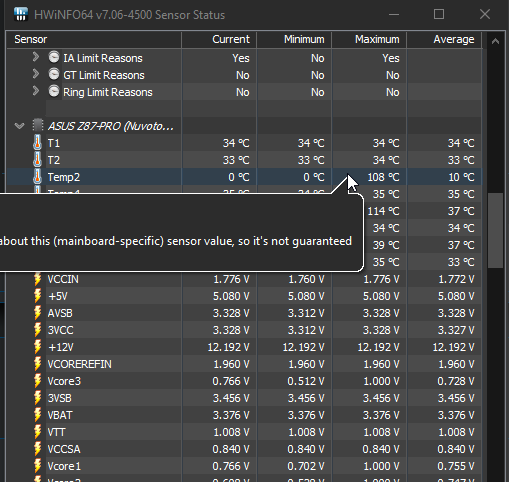Click the VCCSA voltage bolt icon
Image resolution: width=509 pixels, height=482 pixels.
point(38,449)
